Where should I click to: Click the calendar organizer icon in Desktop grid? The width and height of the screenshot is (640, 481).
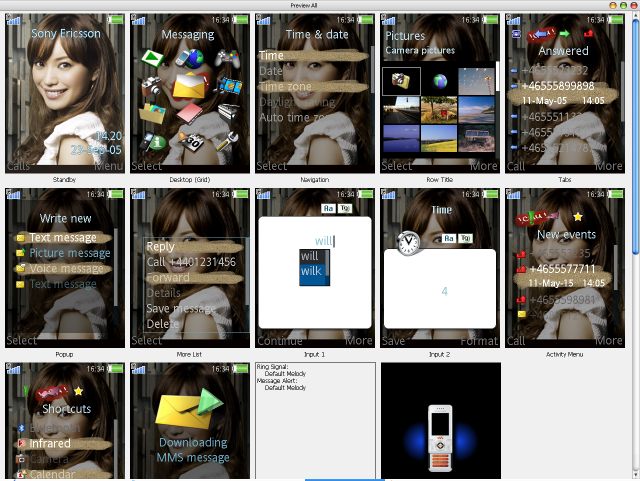(x=190, y=142)
